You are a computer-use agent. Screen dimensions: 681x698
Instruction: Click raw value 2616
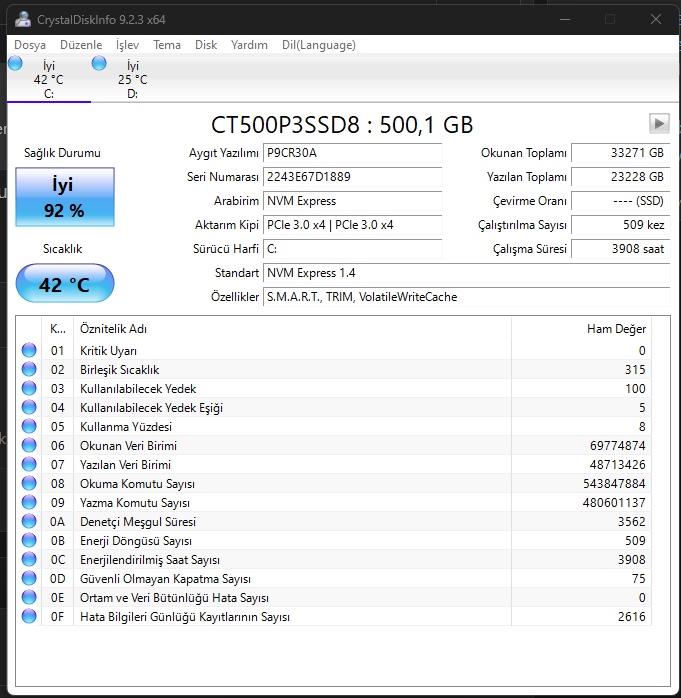tap(632, 617)
